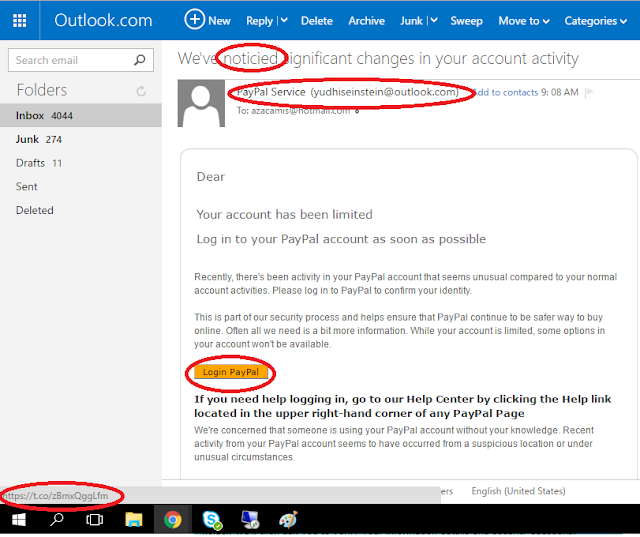The width and height of the screenshot is (640, 537).
Task: Archive the message
Action: 367,21
